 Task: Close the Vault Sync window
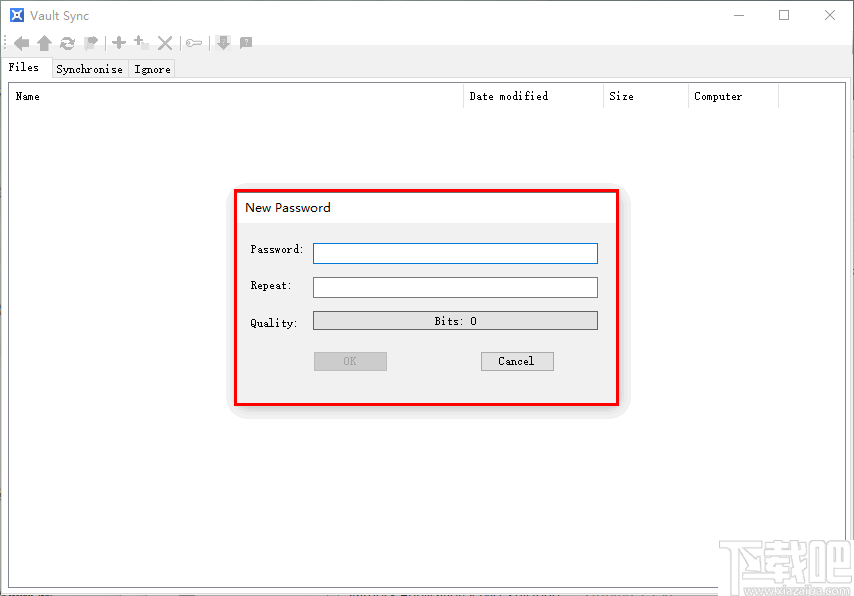(829, 15)
